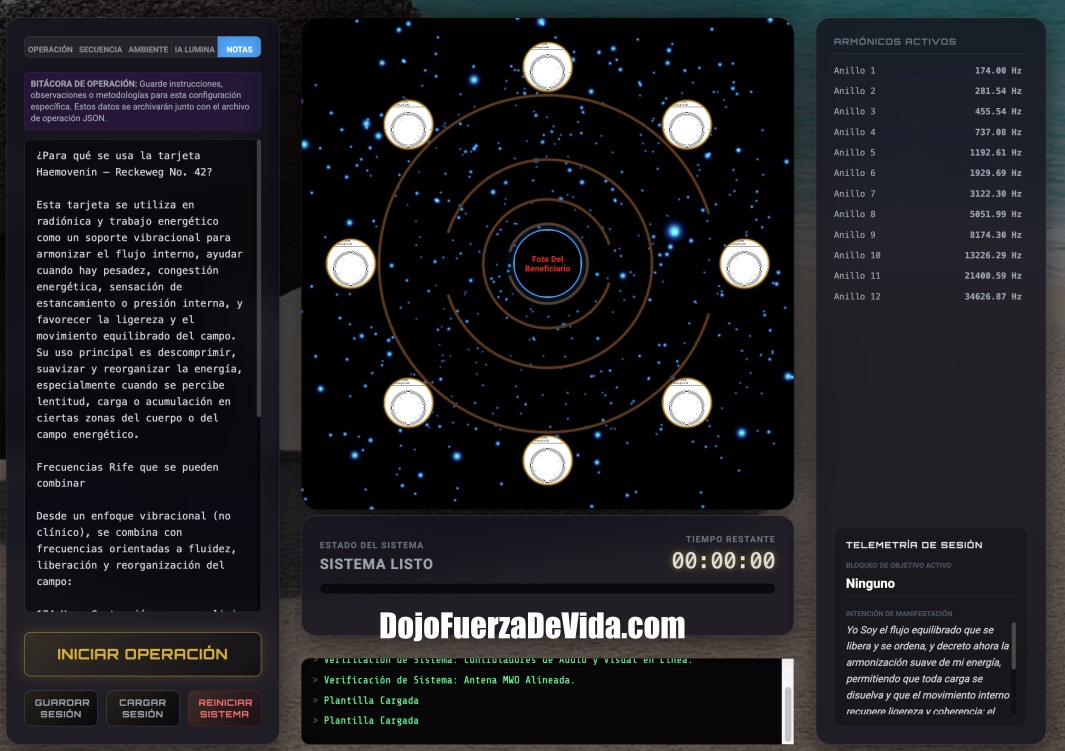Select the AMBIENTE tab
1065x751 pixels.
pyautogui.click(x=148, y=49)
